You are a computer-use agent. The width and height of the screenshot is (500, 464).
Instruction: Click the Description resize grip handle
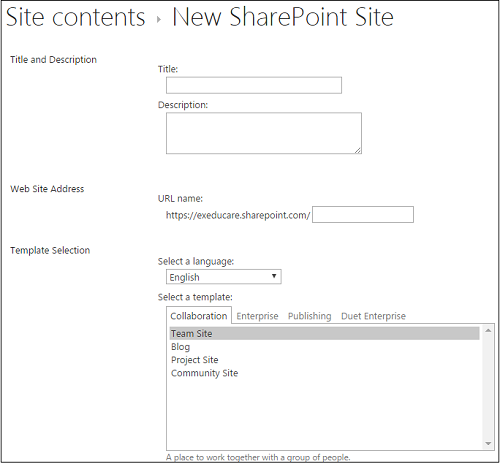point(358,150)
